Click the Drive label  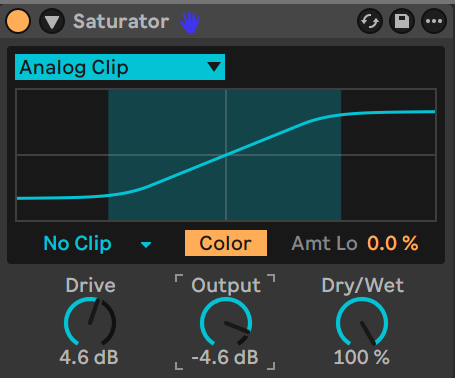tap(91, 285)
